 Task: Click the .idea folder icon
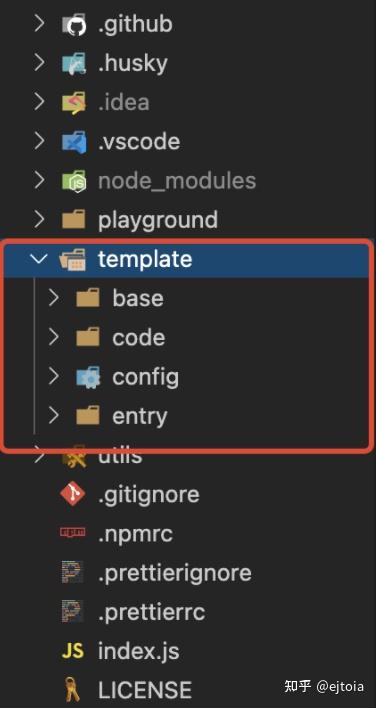(x=74, y=102)
